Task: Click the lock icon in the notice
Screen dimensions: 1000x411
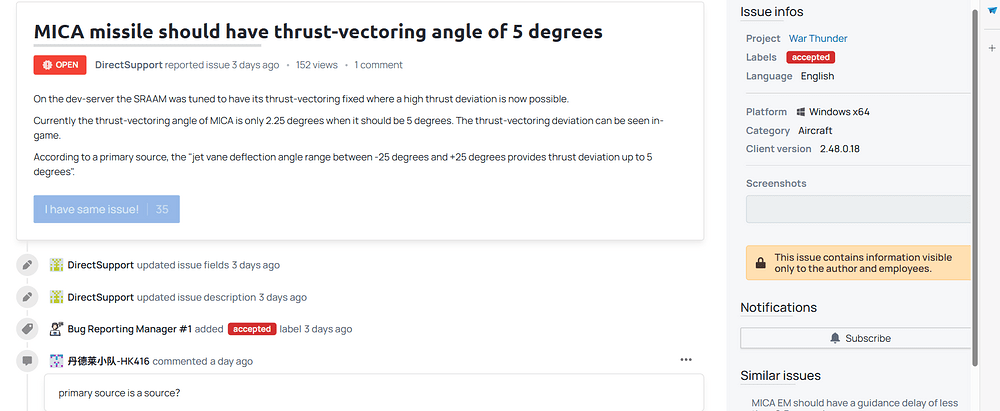Action: (x=760, y=263)
